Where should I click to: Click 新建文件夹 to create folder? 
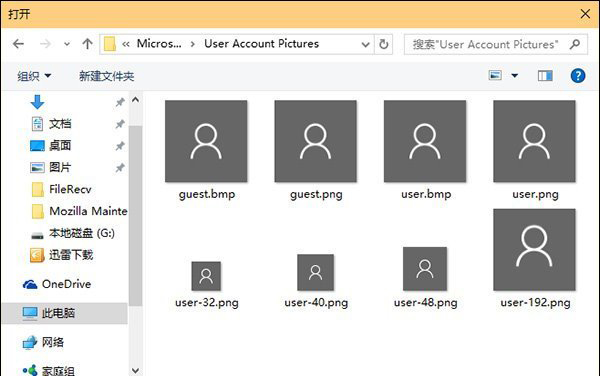click(106, 76)
